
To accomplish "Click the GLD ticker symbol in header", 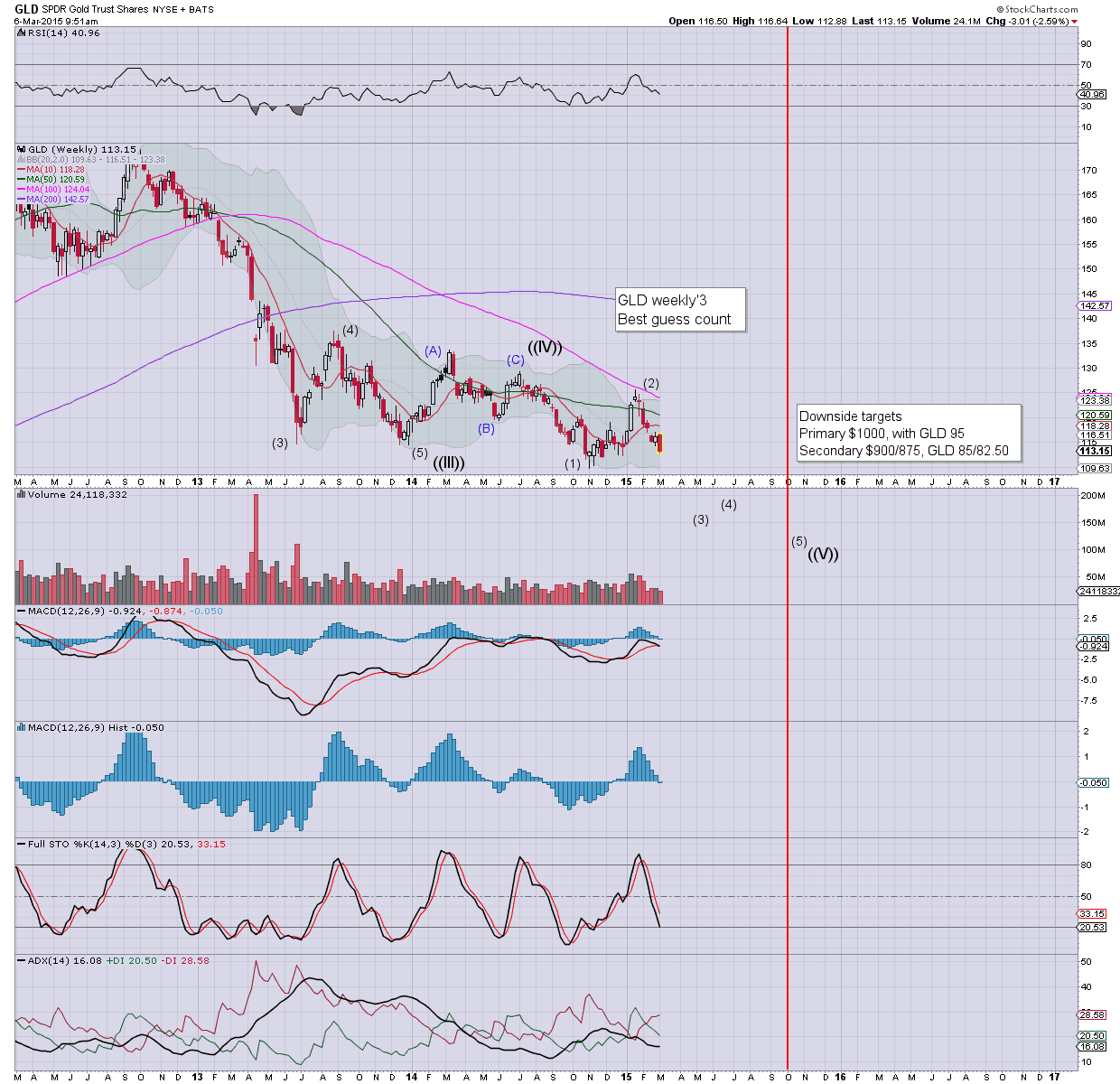I will (26, 9).
